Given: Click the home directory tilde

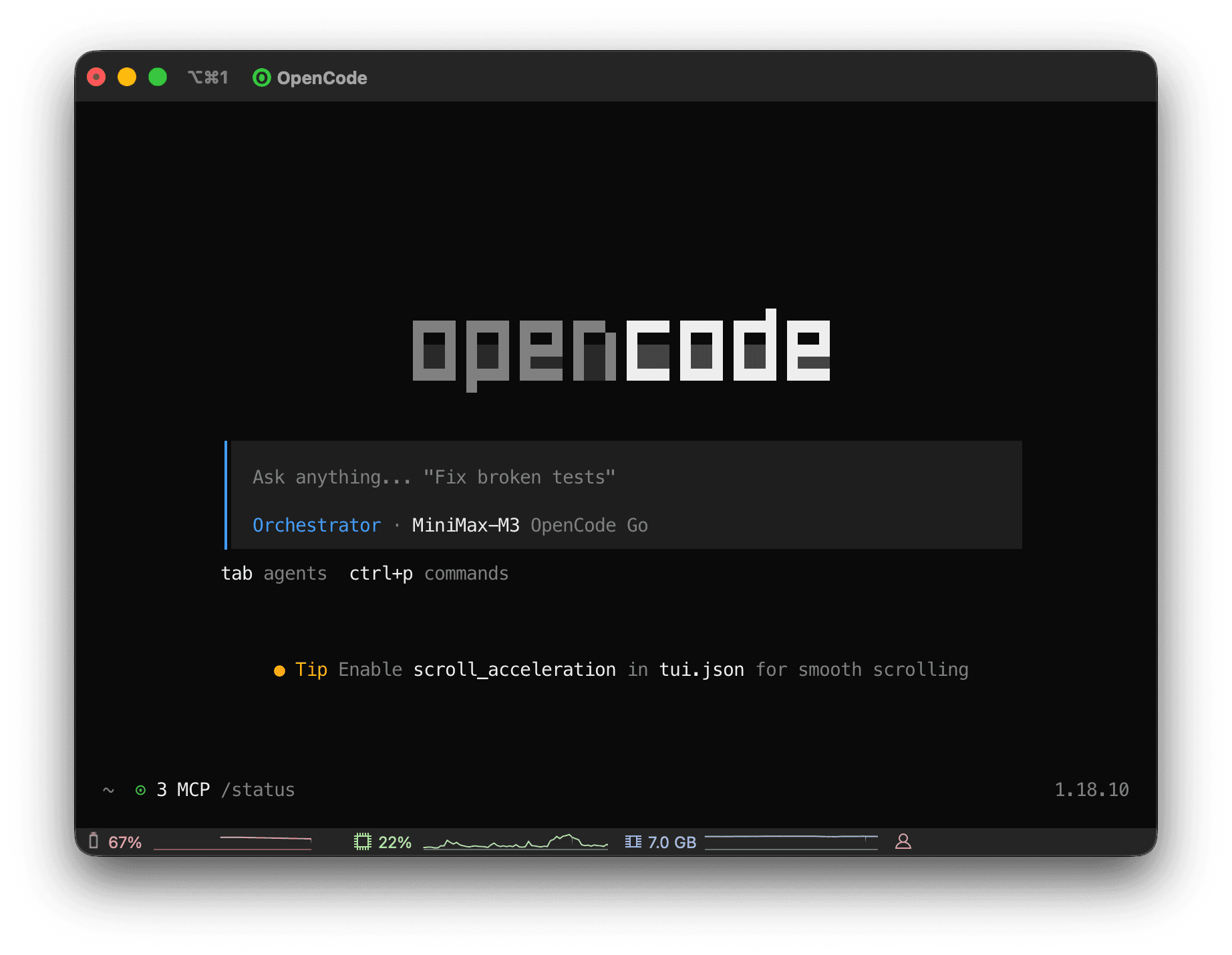Looking at the screenshot, I should click(x=108, y=791).
